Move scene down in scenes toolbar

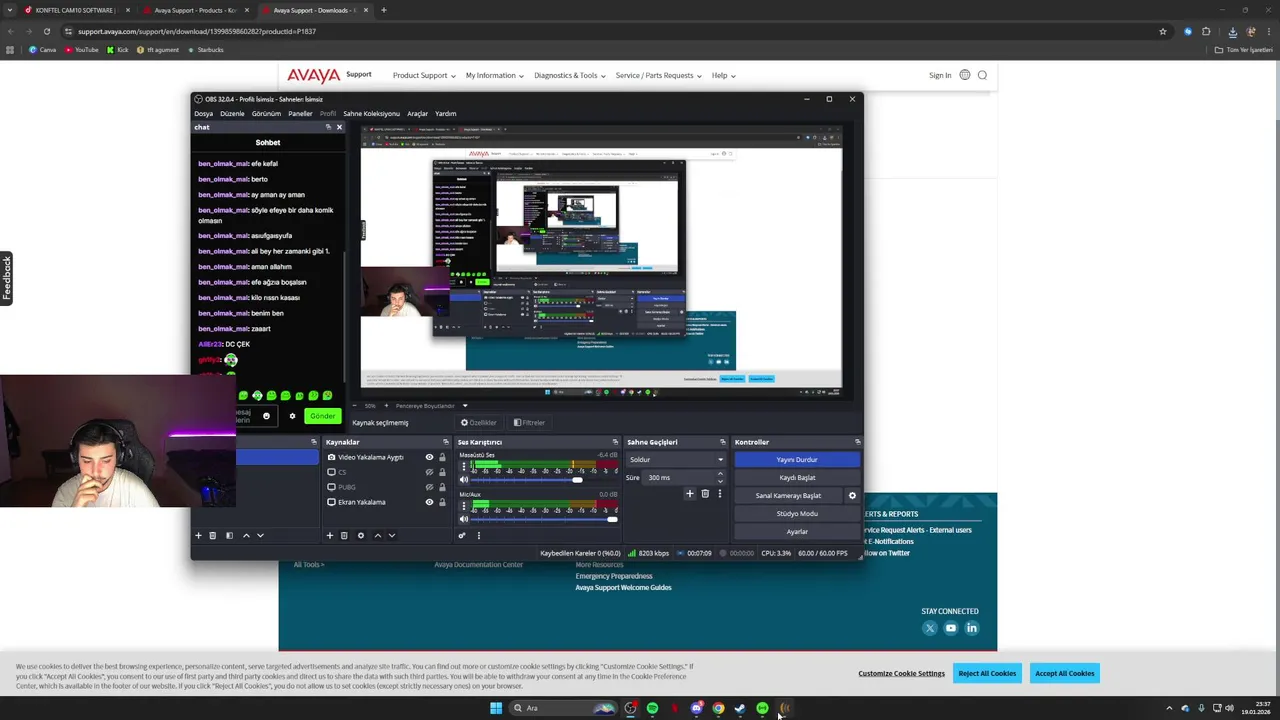click(x=260, y=535)
